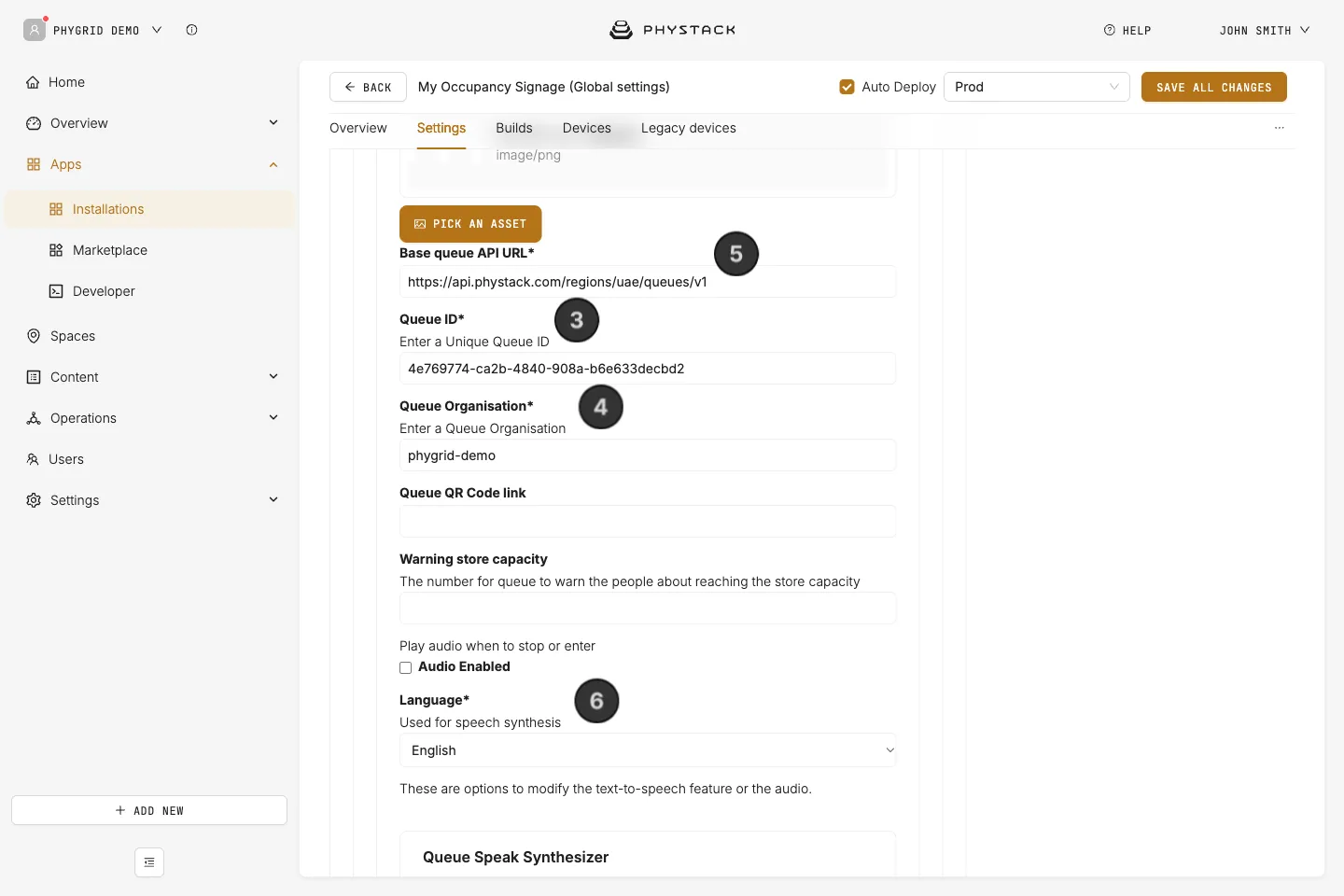Click the Marketplace icon
This screenshot has height=896, width=1344.
tap(56, 250)
